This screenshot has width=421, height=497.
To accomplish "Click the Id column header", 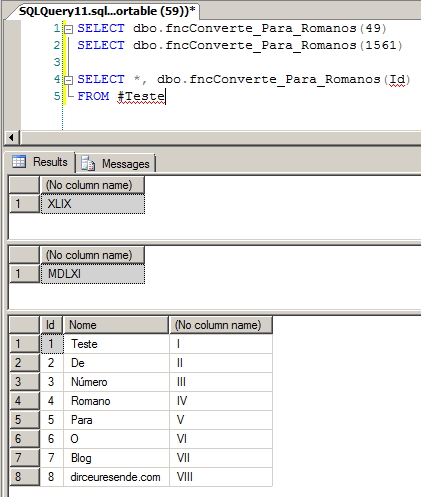I will tap(51, 325).
